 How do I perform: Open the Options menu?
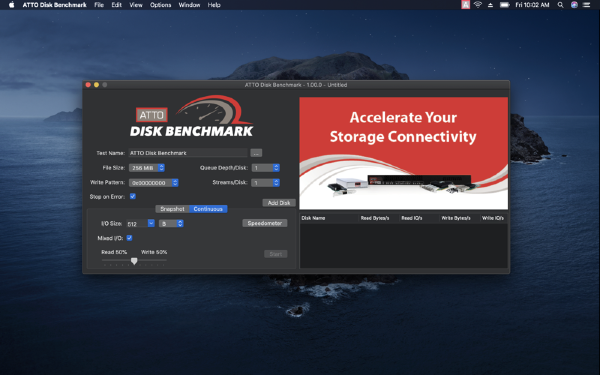(160, 5)
